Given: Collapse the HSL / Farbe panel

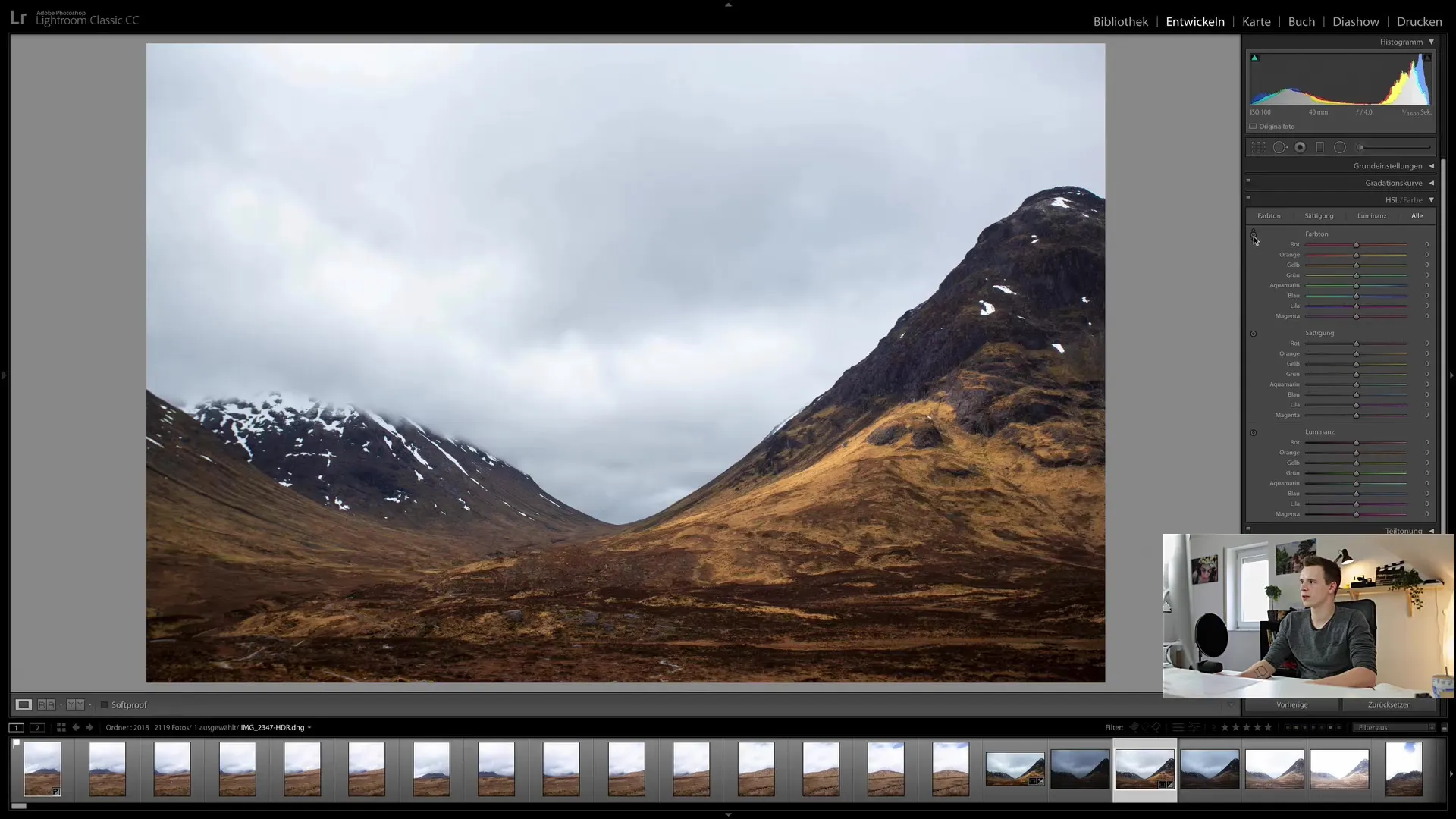Looking at the screenshot, I should click(1431, 200).
